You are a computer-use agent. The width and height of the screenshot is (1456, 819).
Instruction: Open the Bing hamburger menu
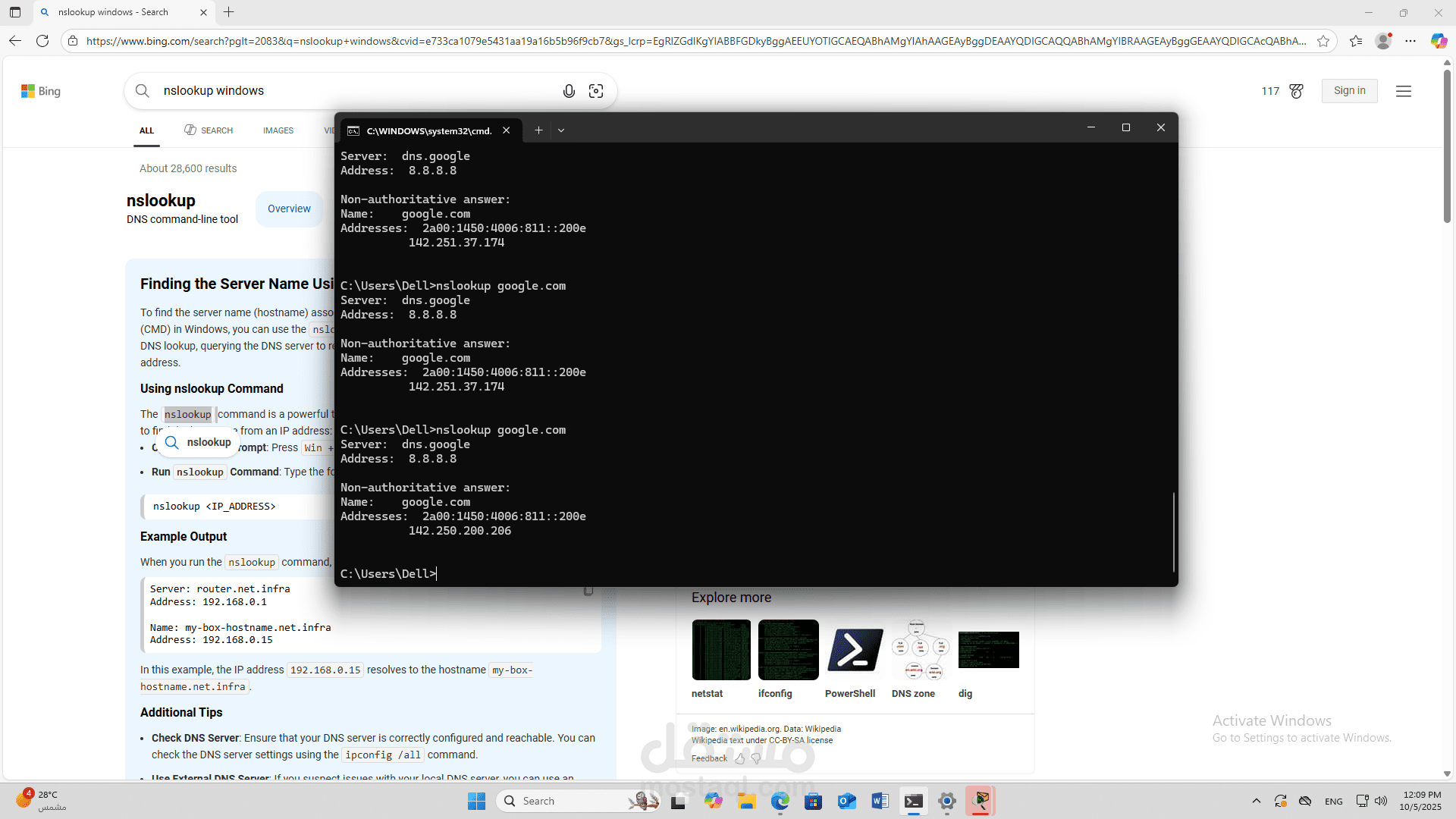click(1404, 91)
